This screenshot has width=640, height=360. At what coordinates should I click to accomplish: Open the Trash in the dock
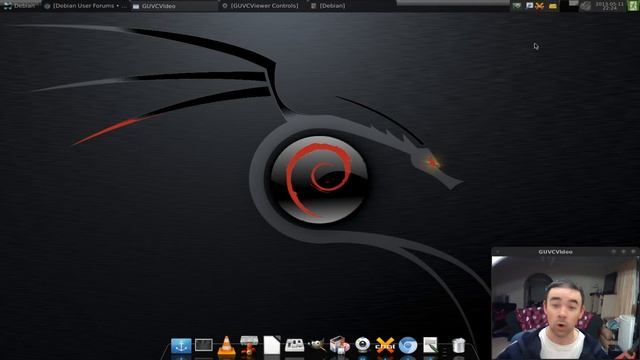click(458, 345)
